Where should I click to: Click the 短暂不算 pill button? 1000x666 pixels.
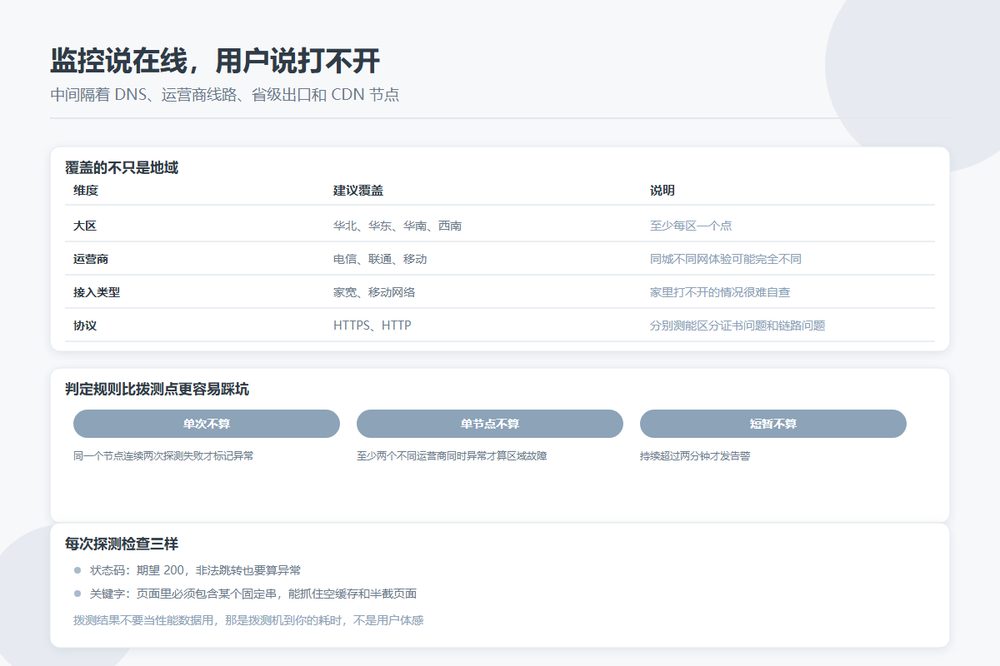click(x=773, y=424)
